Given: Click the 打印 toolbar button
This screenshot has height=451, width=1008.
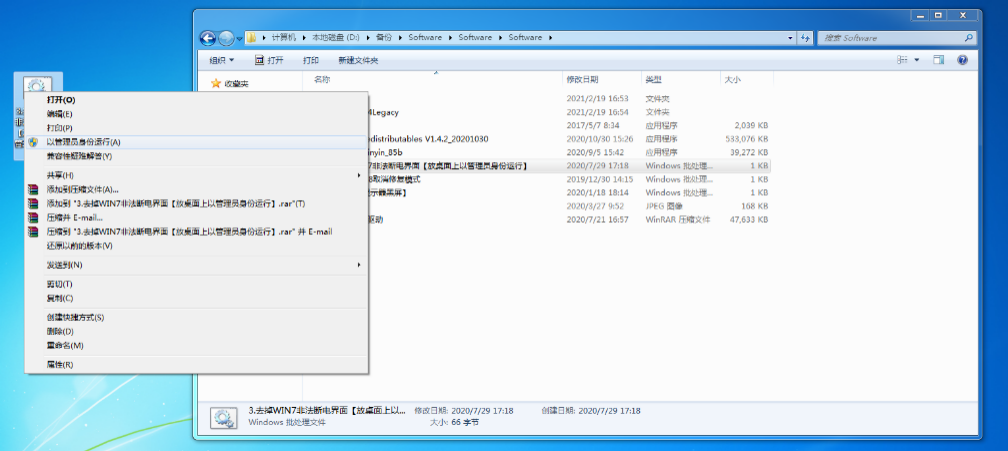Looking at the screenshot, I should [x=311, y=60].
